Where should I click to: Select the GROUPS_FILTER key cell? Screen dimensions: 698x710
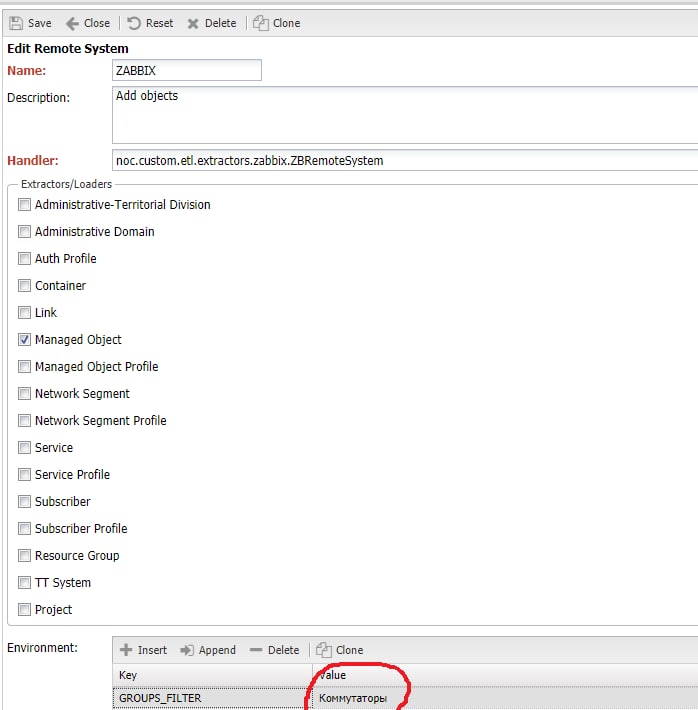coord(212,698)
